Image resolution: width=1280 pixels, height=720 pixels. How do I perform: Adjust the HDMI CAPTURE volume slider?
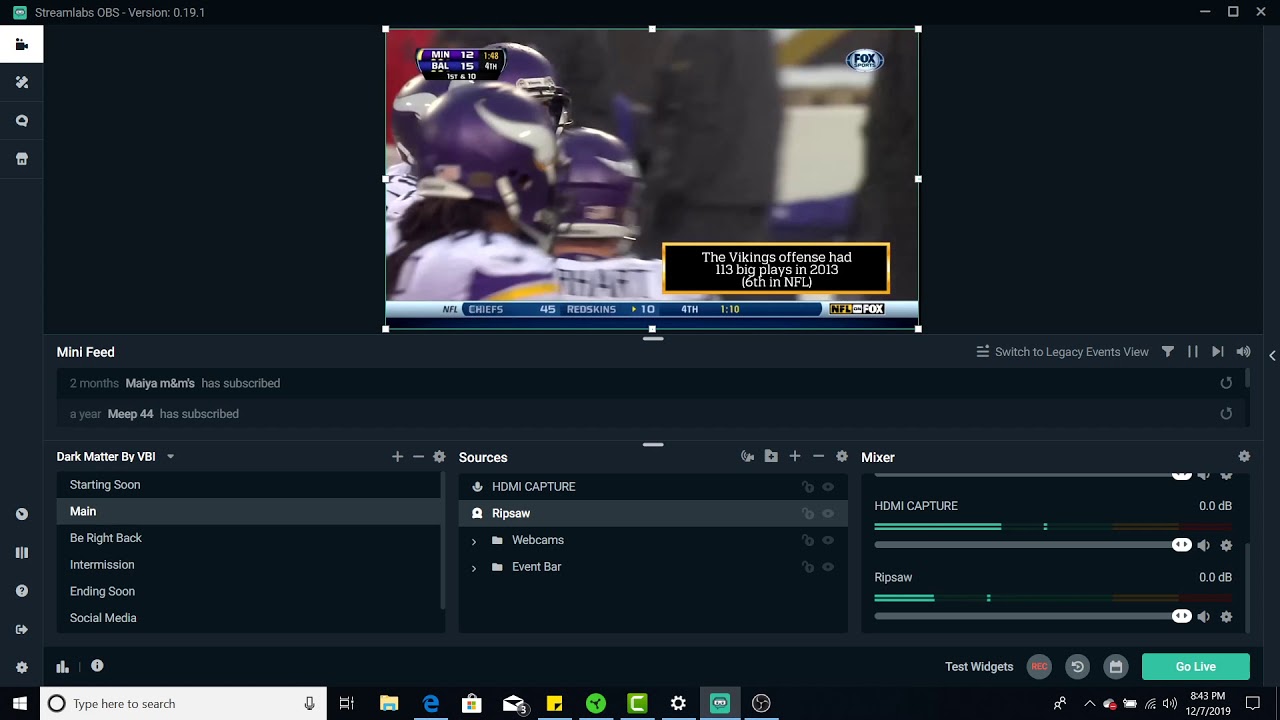tap(1033, 545)
